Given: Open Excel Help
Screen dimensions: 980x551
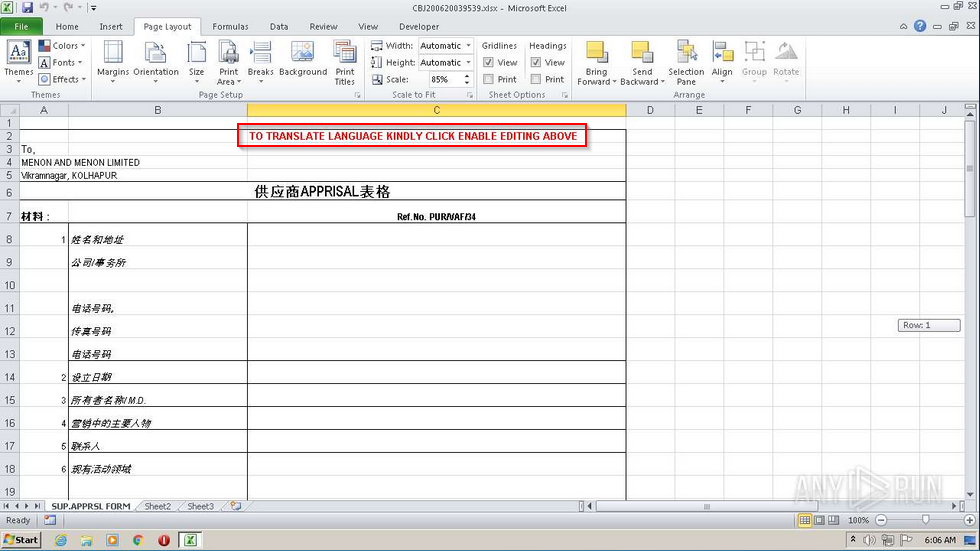Looking at the screenshot, I should [920, 26].
